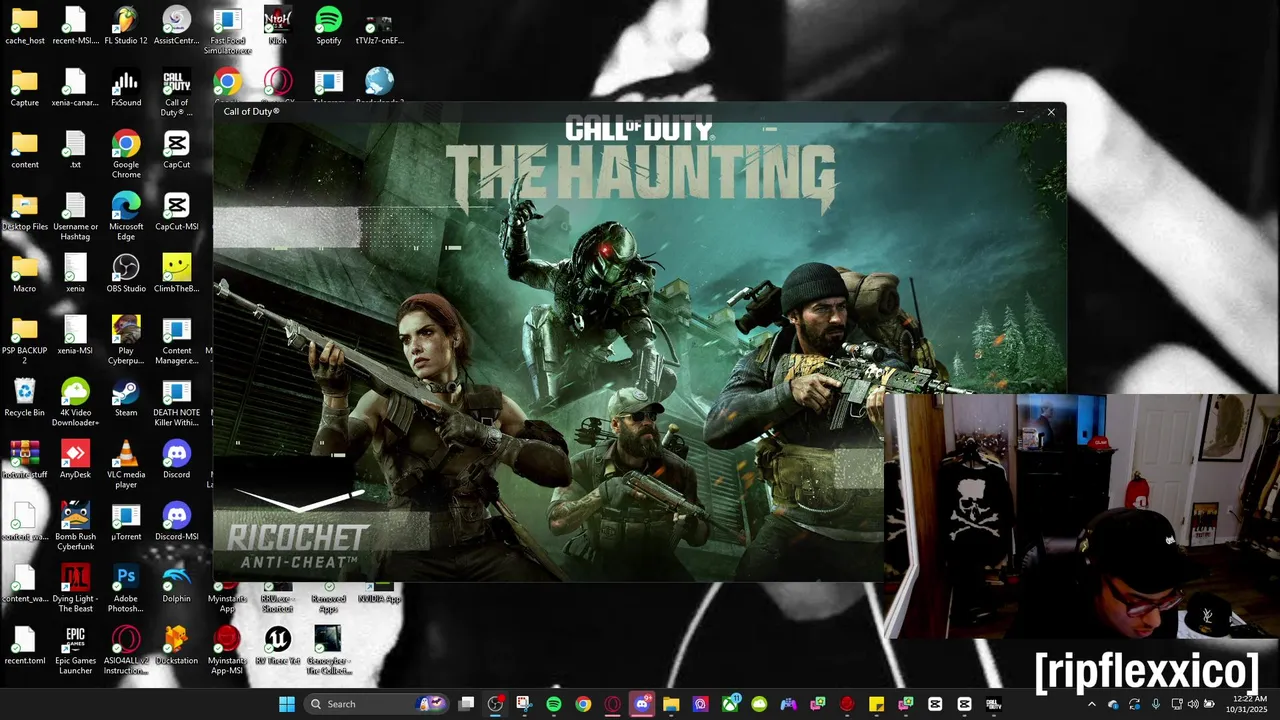Open the Fast Food Simulator.exe icon
This screenshot has height=720, width=1280.
pos(227,32)
